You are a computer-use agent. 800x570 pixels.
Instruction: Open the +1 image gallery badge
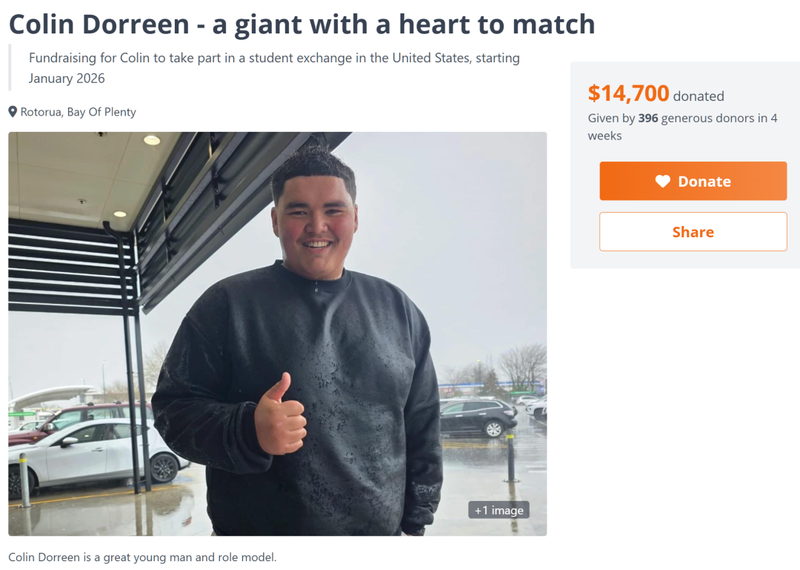point(498,510)
